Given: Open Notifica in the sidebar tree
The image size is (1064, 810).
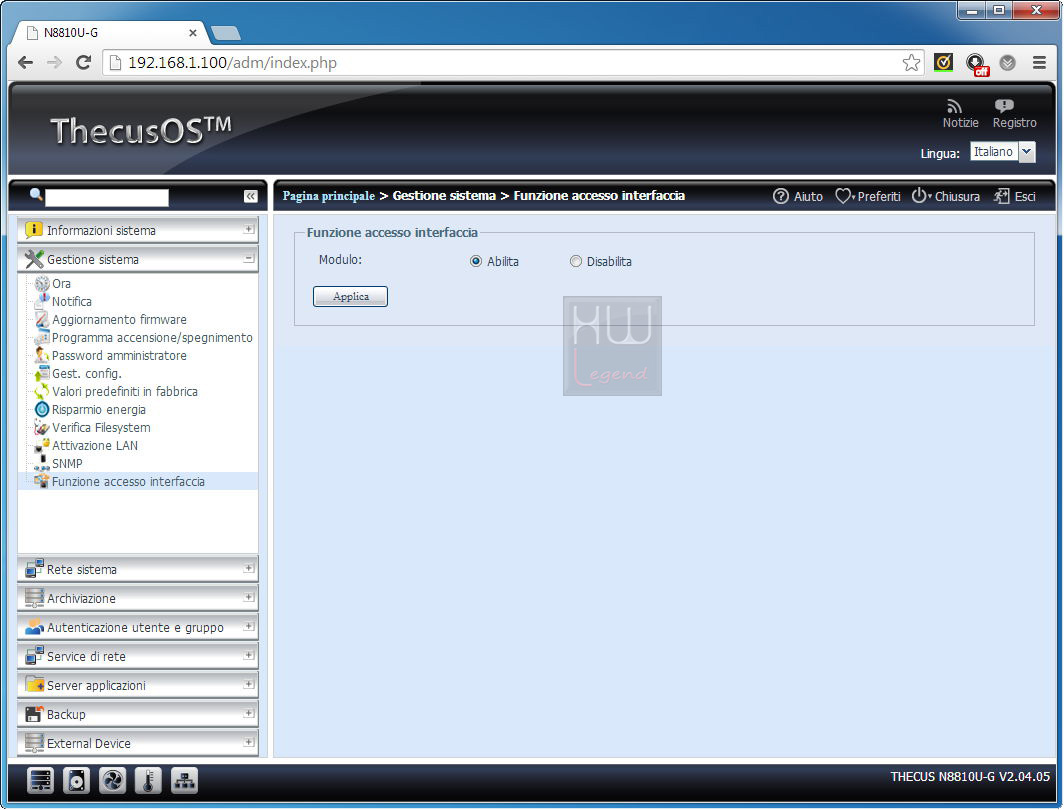Looking at the screenshot, I should (71, 301).
